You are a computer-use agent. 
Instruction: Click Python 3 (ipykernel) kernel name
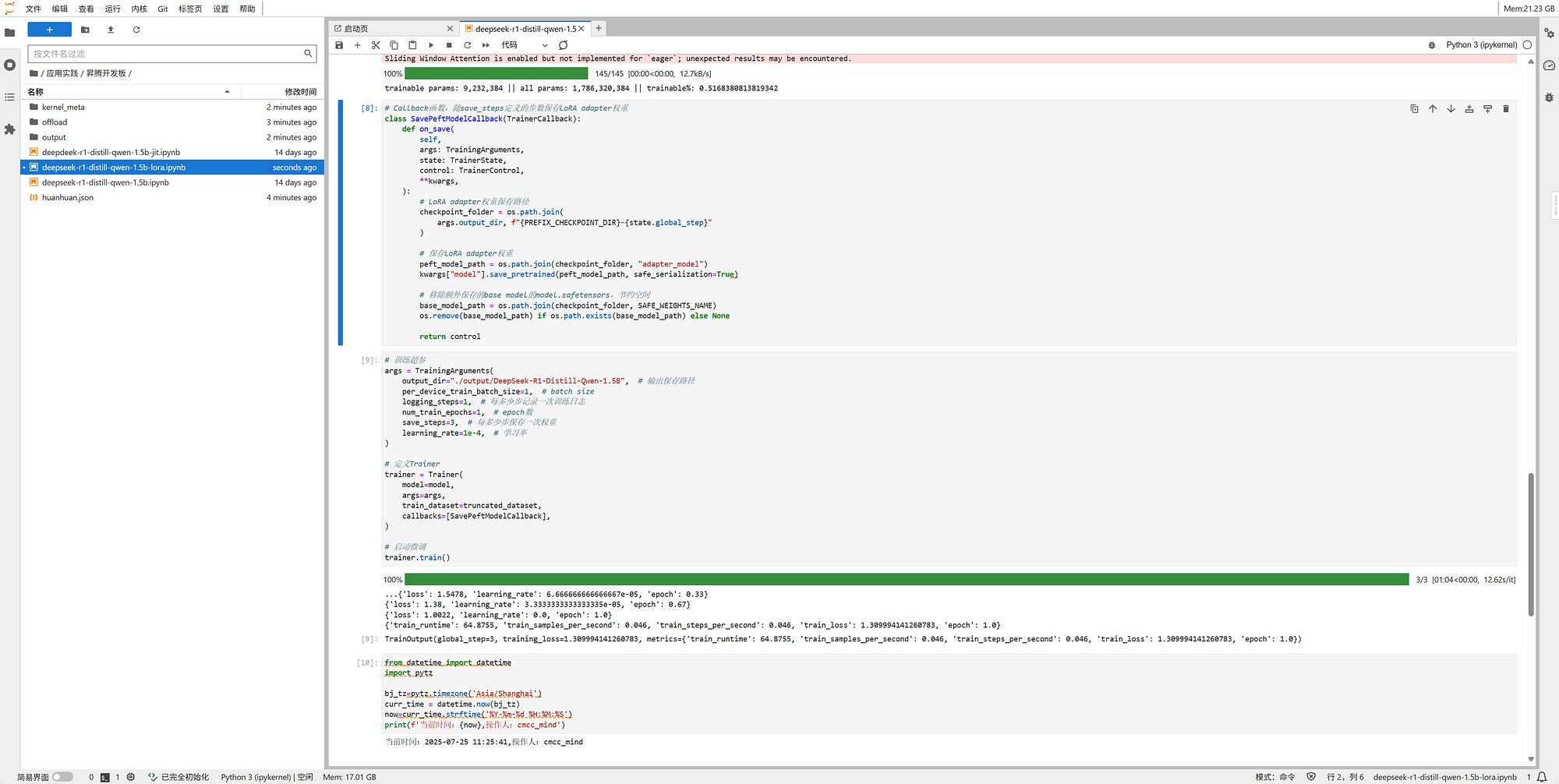(x=1481, y=45)
